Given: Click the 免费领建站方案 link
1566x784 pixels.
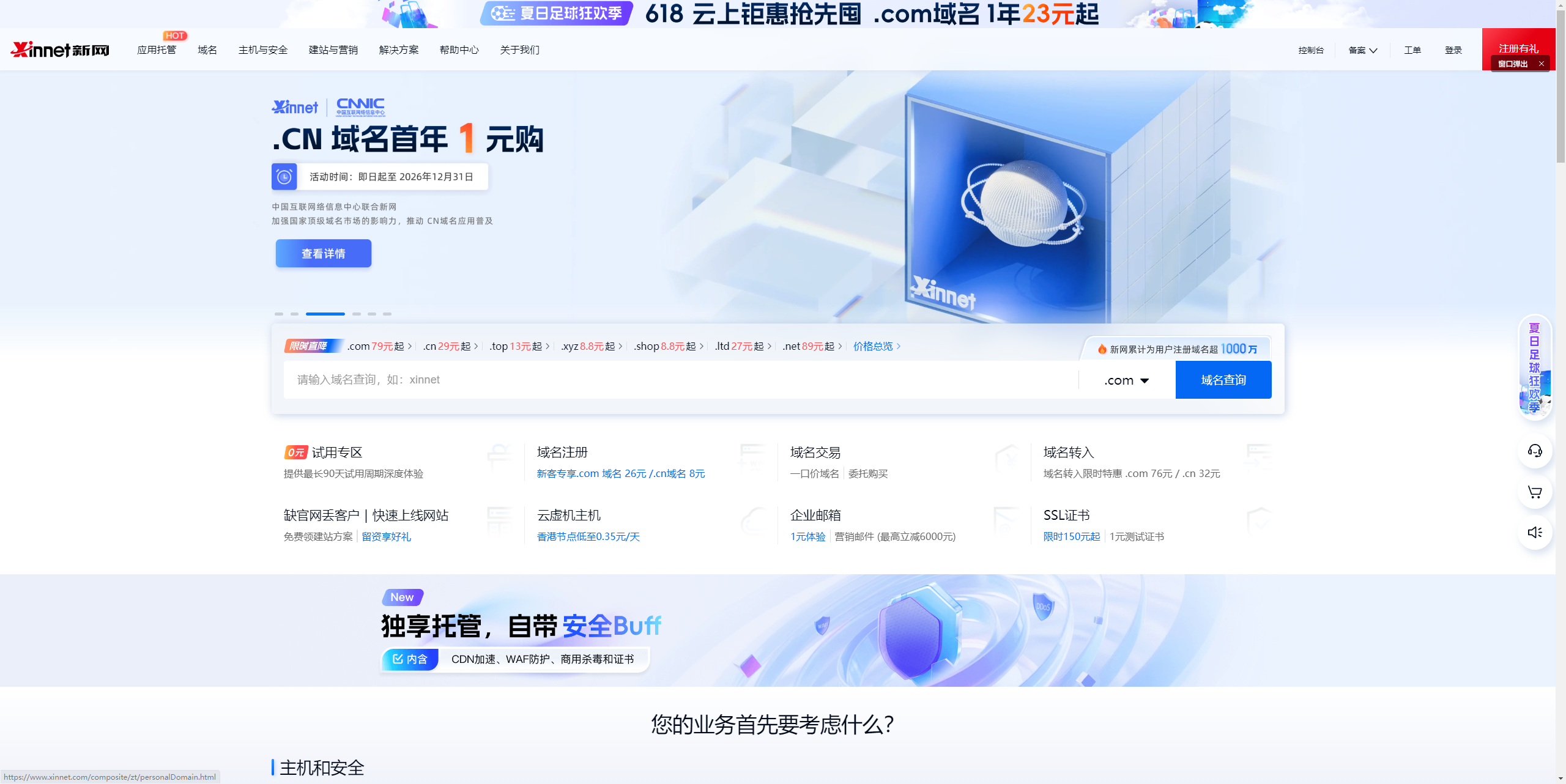Looking at the screenshot, I should (319, 537).
